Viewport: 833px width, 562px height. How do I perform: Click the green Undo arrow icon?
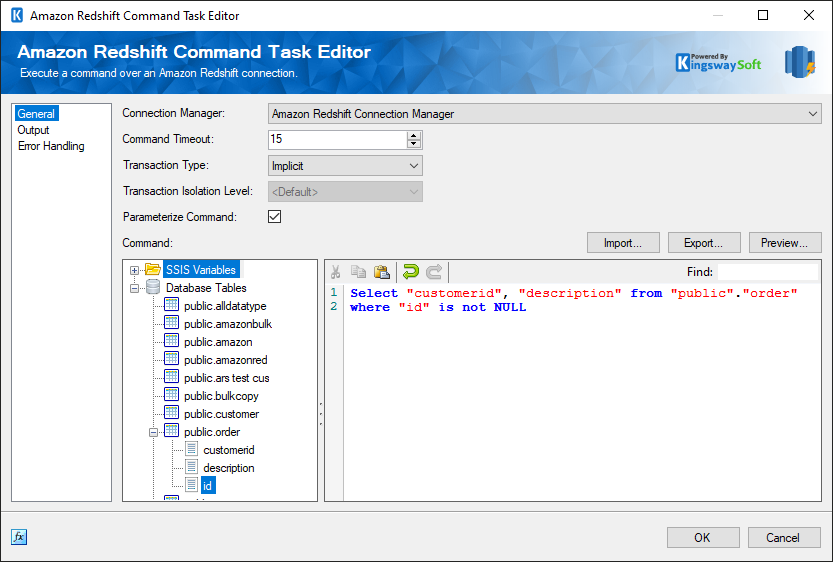tap(411, 272)
